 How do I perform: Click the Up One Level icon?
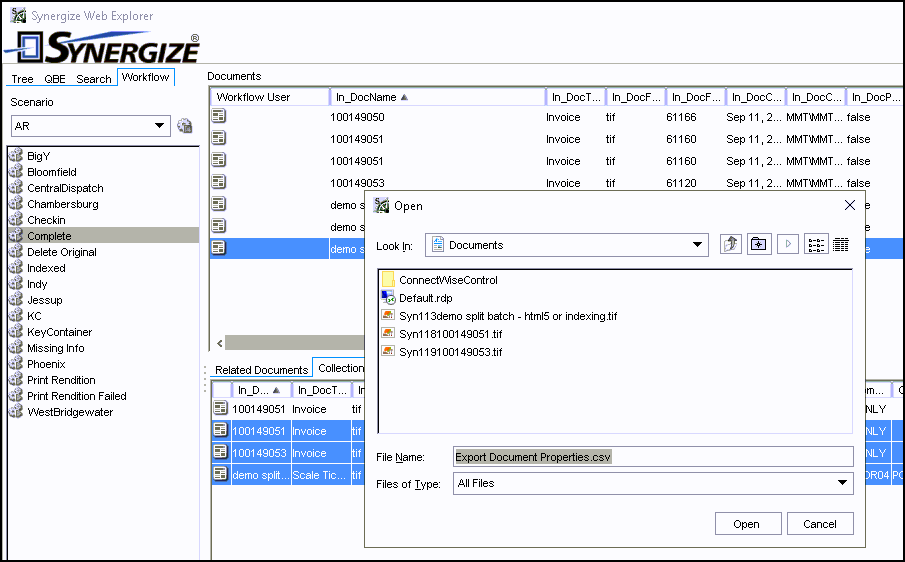(731, 244)
